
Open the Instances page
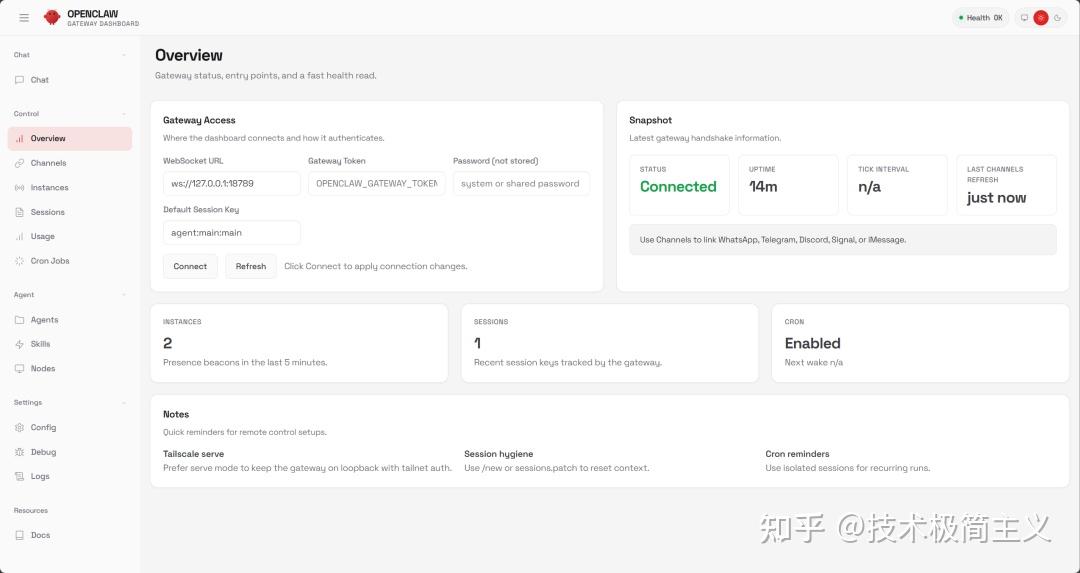[x=49, y=188]
